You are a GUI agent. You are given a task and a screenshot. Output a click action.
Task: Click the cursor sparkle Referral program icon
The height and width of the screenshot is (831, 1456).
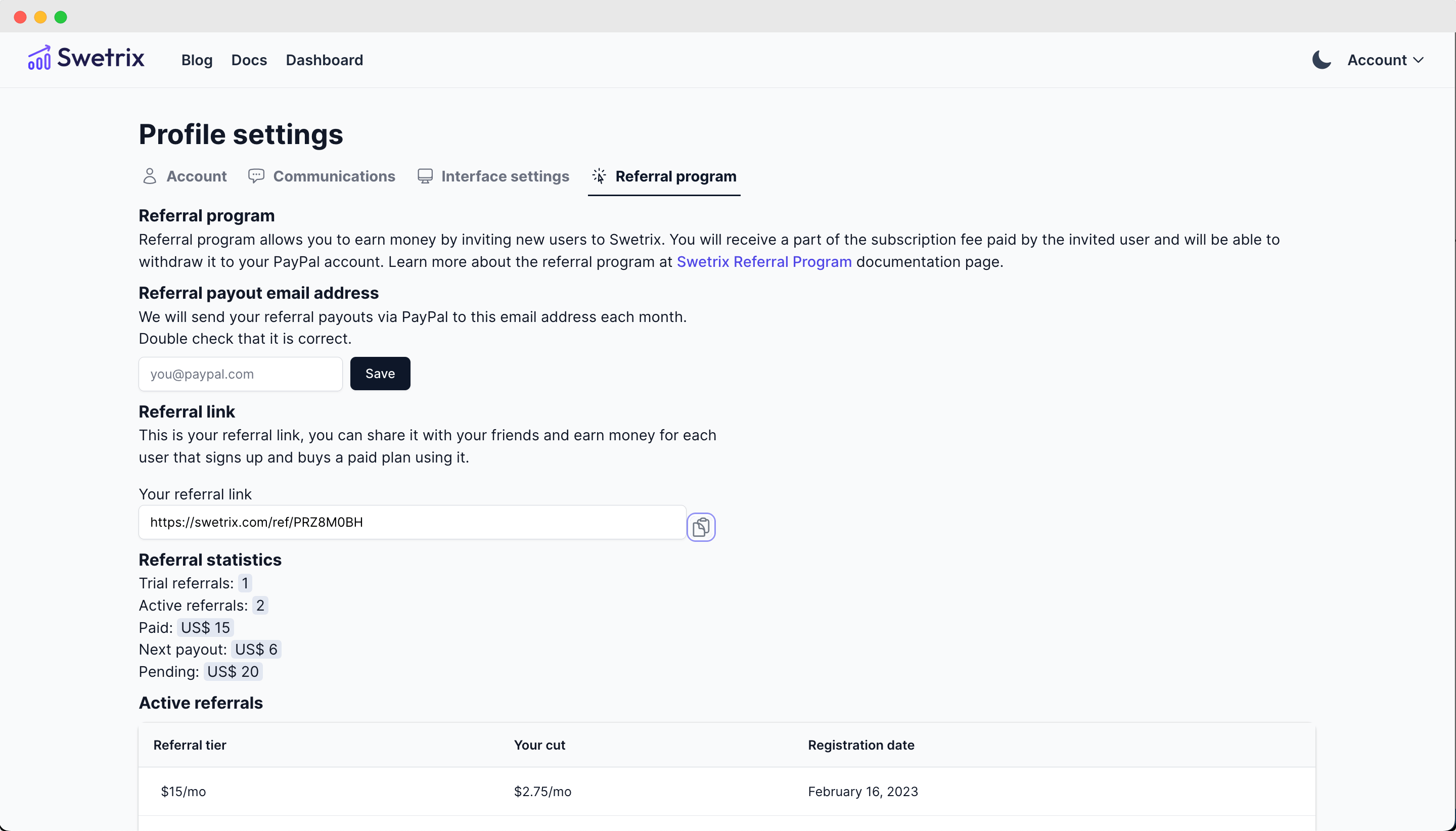[x=599, y=176]
